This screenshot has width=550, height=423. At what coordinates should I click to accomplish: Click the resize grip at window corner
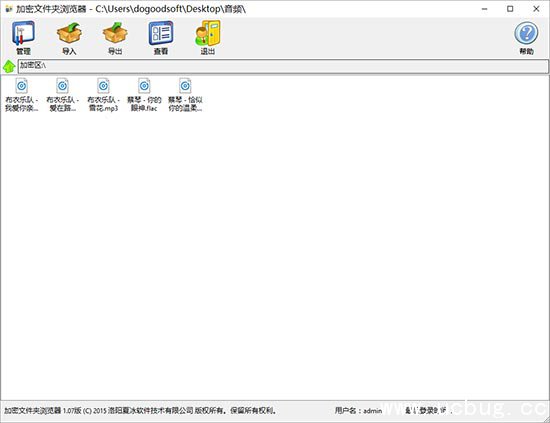point(546,419)
